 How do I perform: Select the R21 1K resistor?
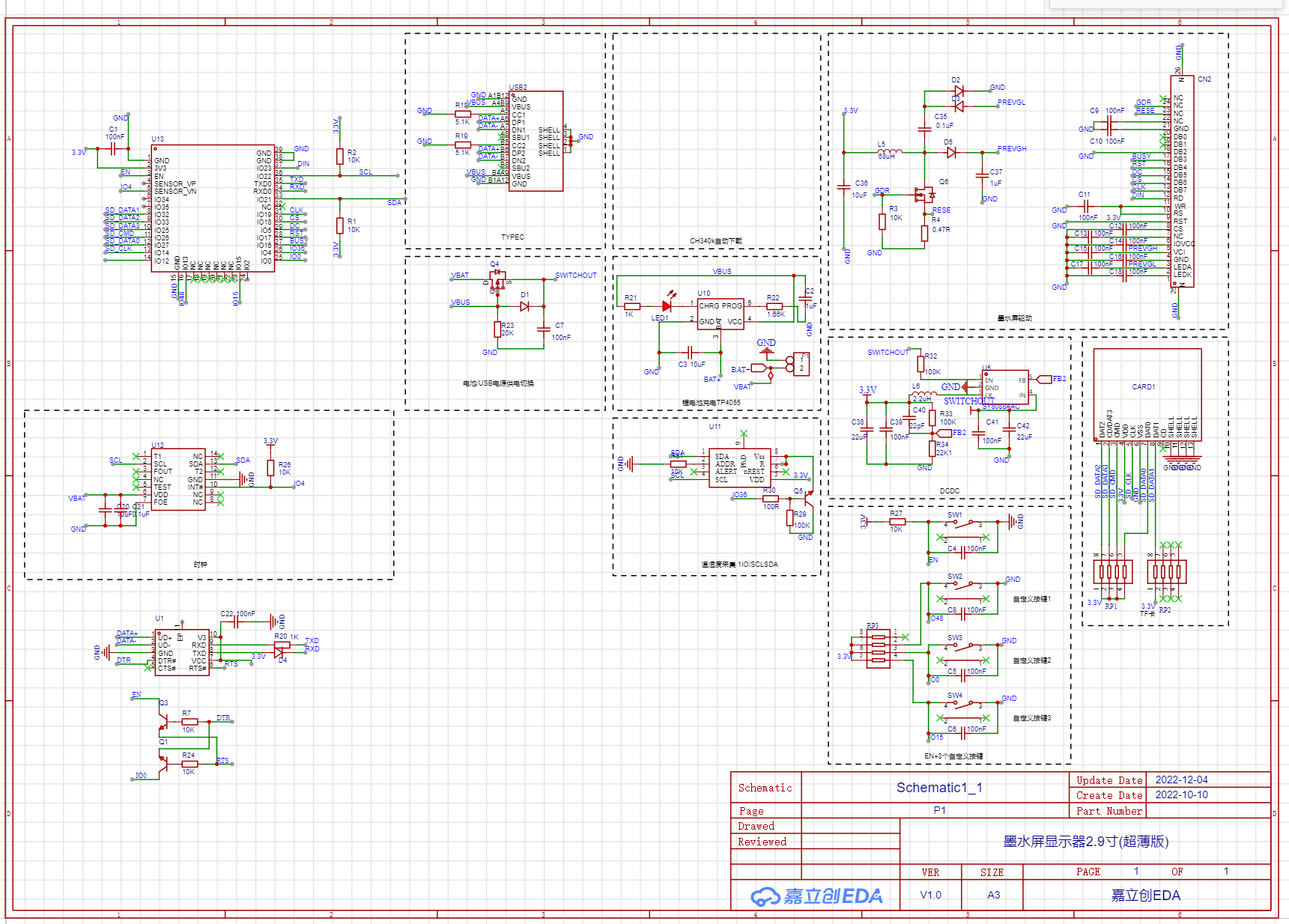[x=632, y=306]
